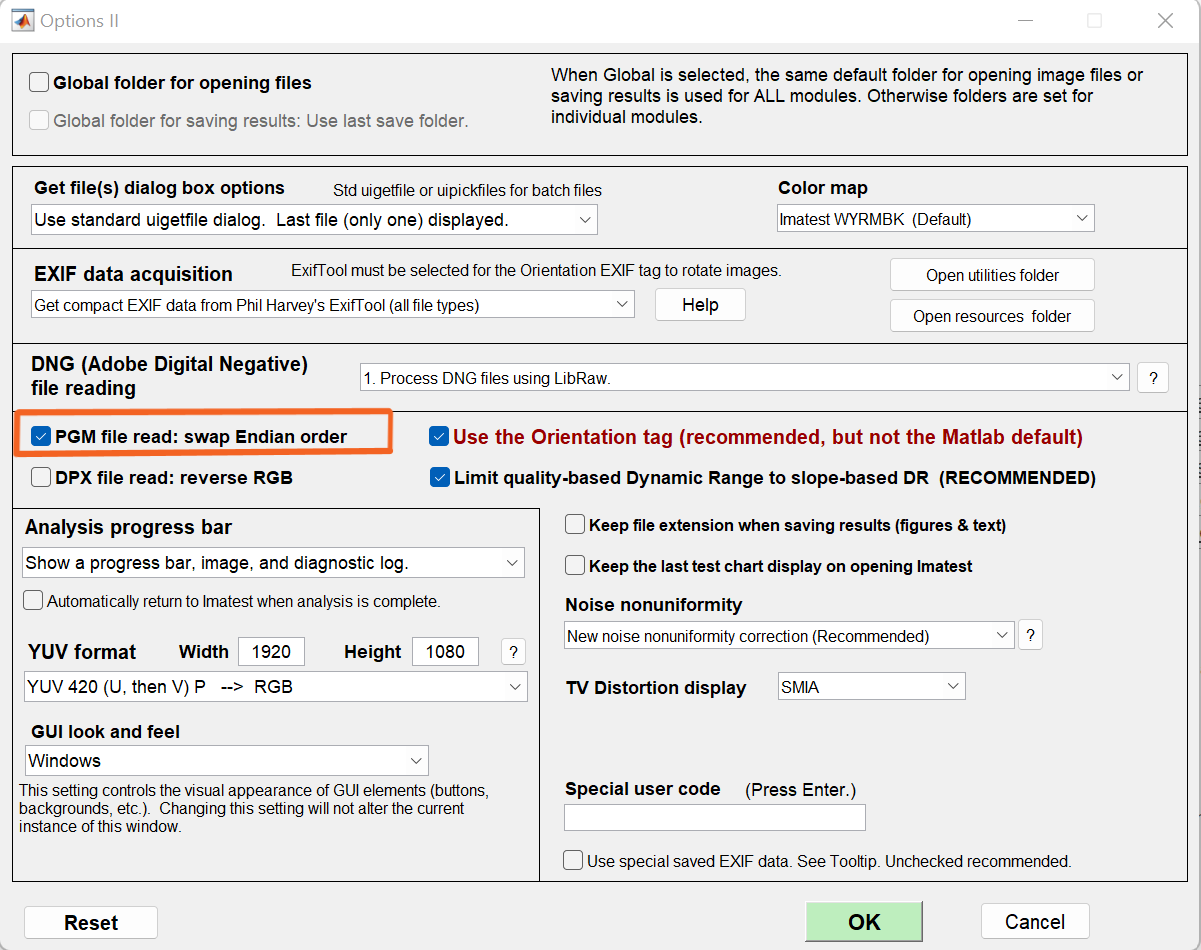Open the Color map dropdown

pyautogui.click(x=936, y=218)
